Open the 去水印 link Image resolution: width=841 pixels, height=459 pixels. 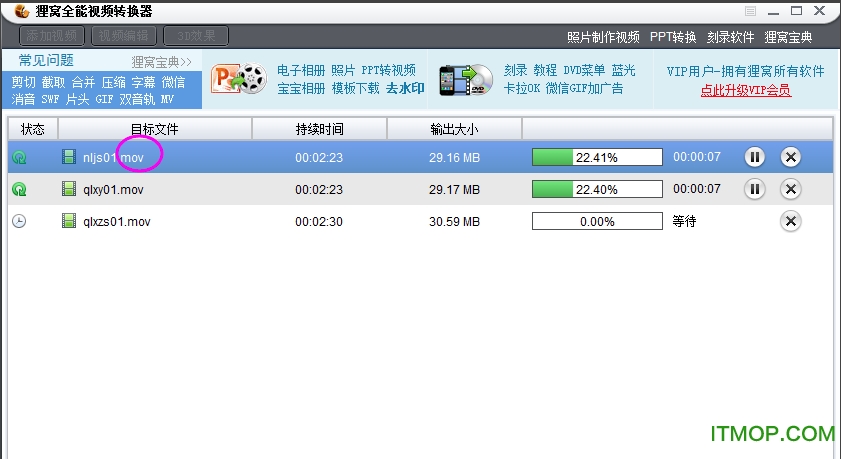[x=405, y=88]
